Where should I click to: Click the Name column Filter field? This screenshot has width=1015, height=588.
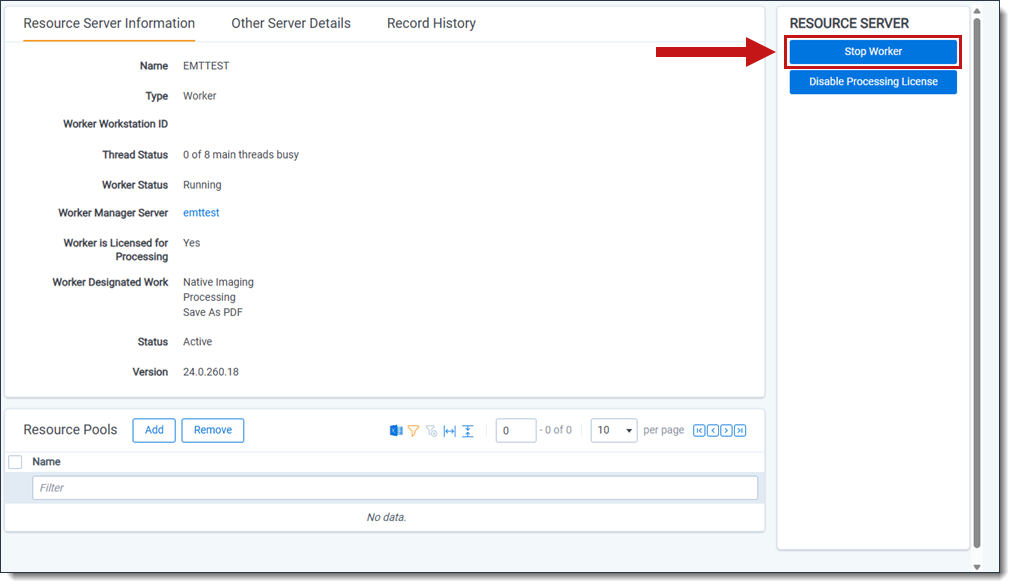(395, 488)
